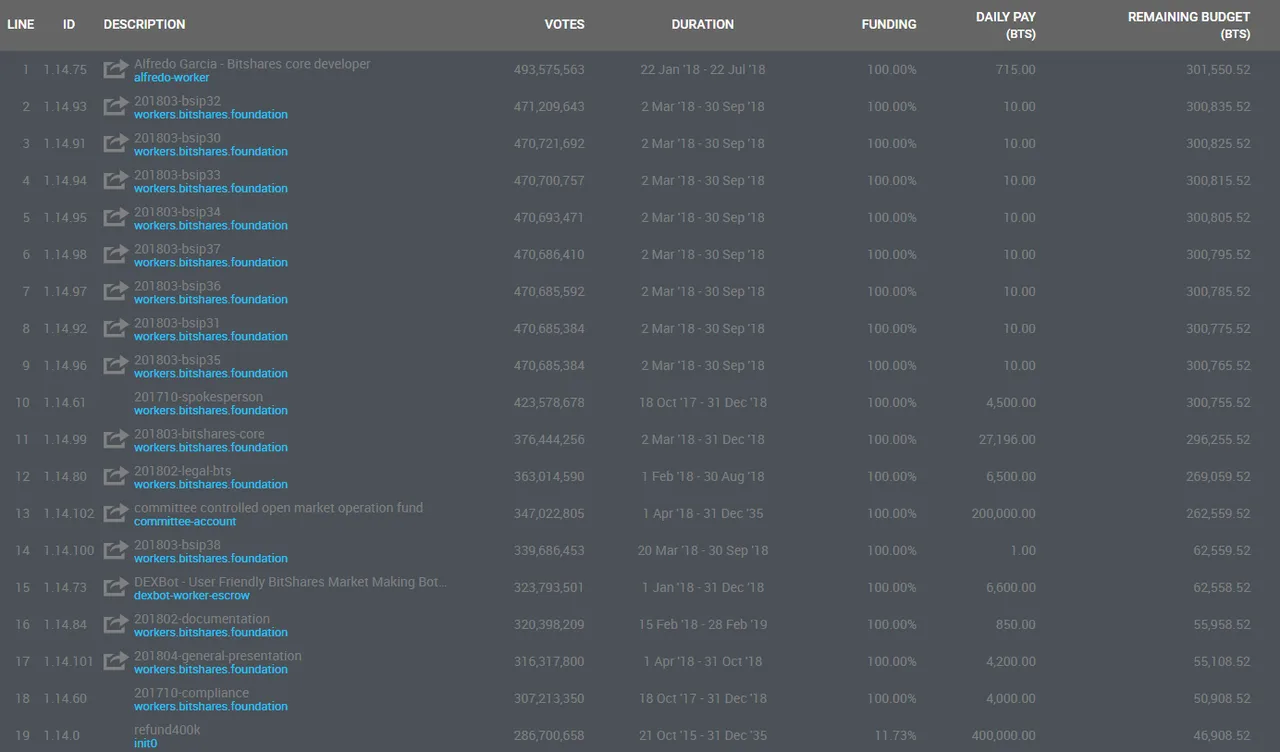The width and height of the screenshot is (1280, 752).
Task: Sort by DAILY PAY (BTS) header
Action: coord(1006,25)
